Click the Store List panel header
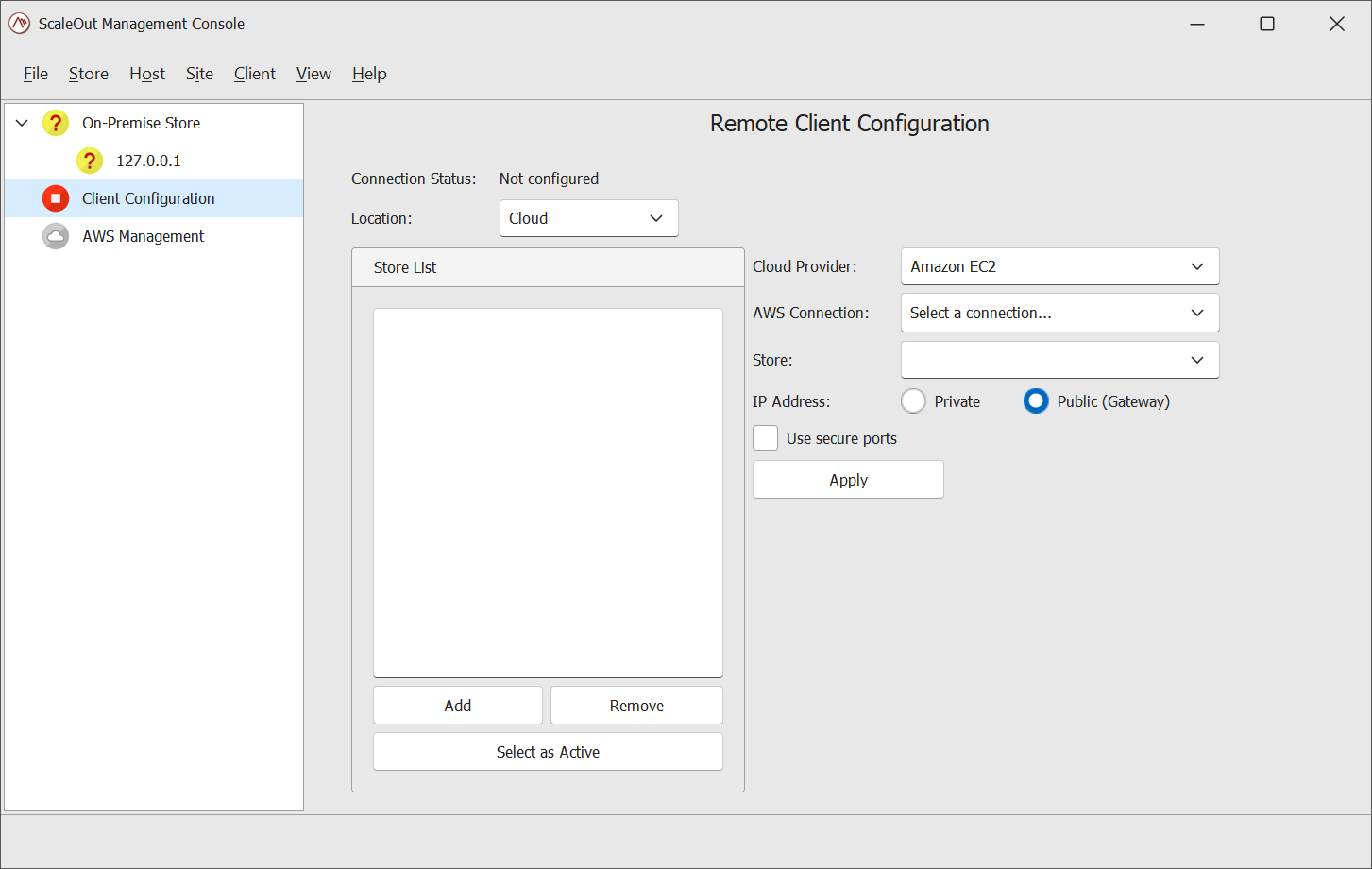 548,267
